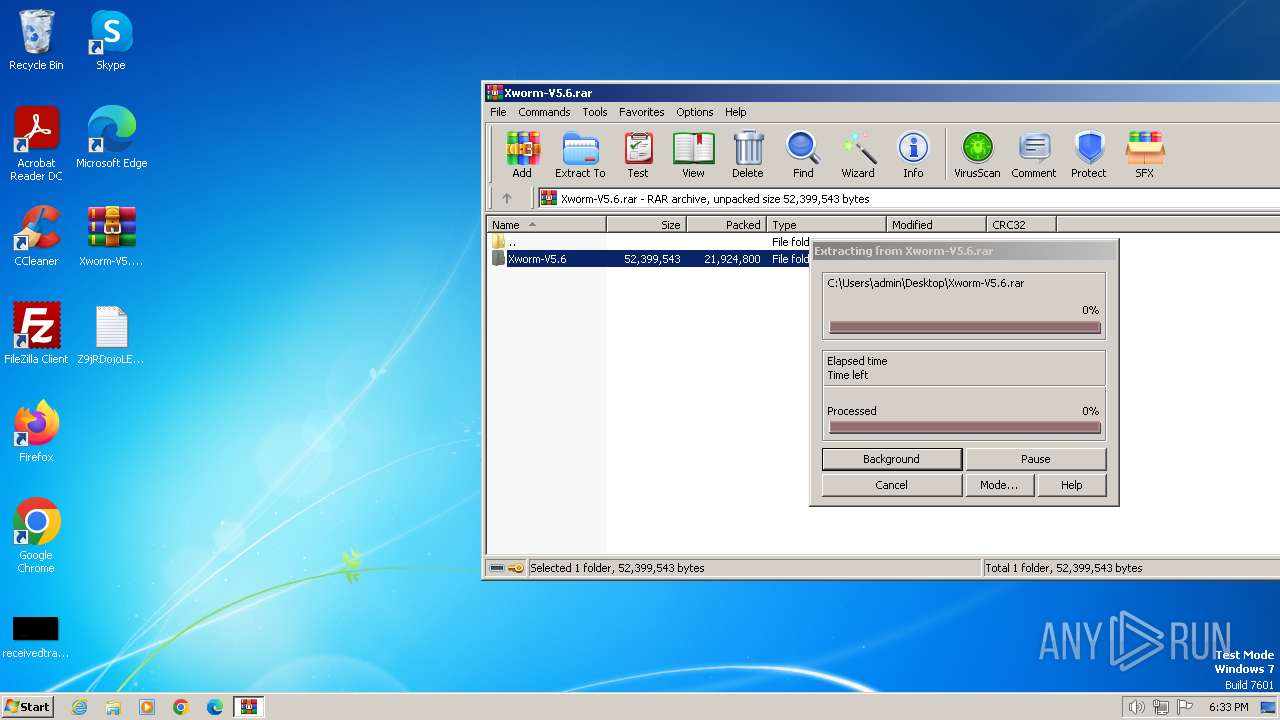
Task: Click the Add toolbar icon in WinRAR
Action: tap(522, 154)
